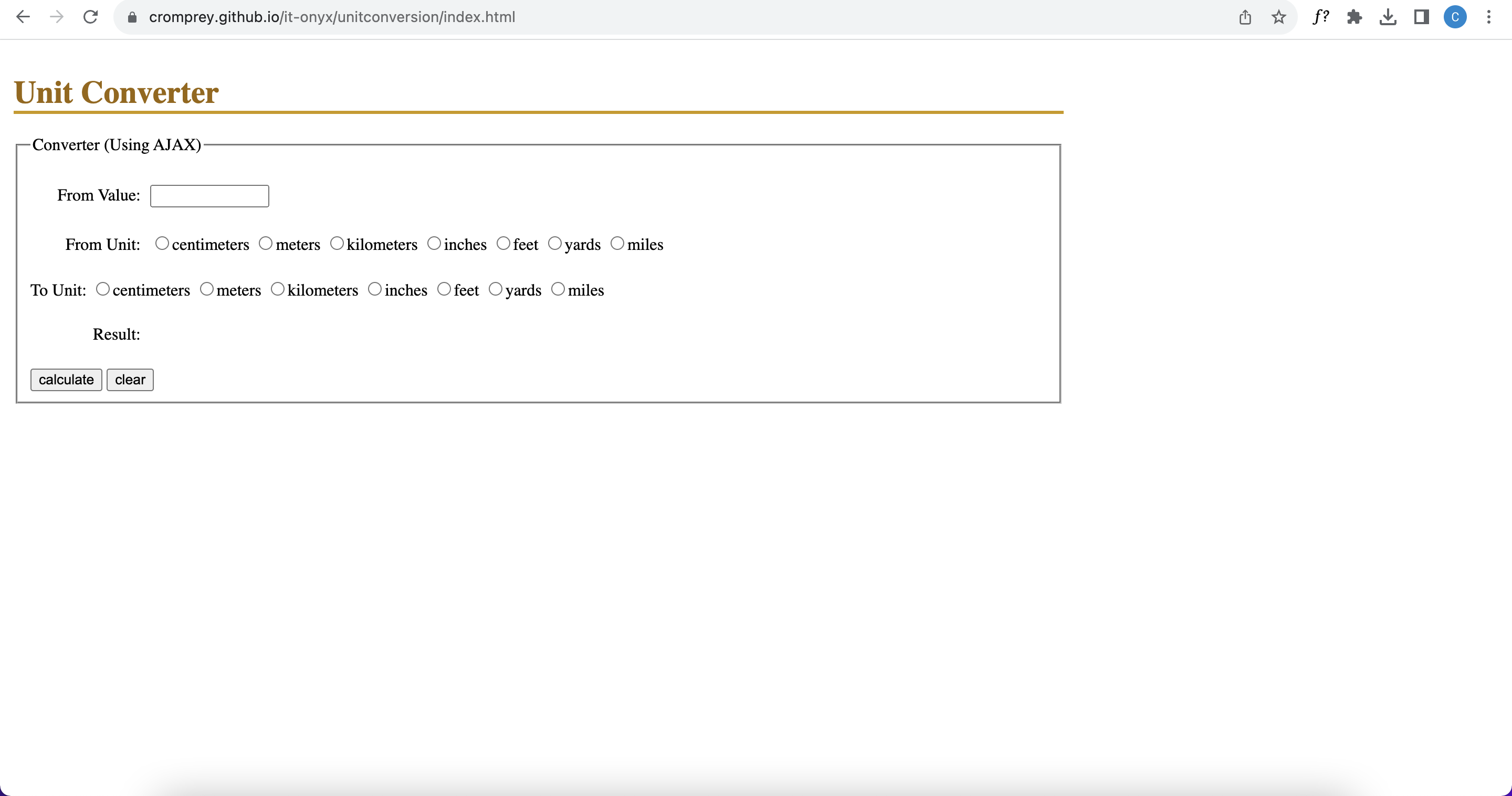Viewport: 1512px width, 796px height.
Task: Open Chrome three-dot menu
Action: 1488,17
